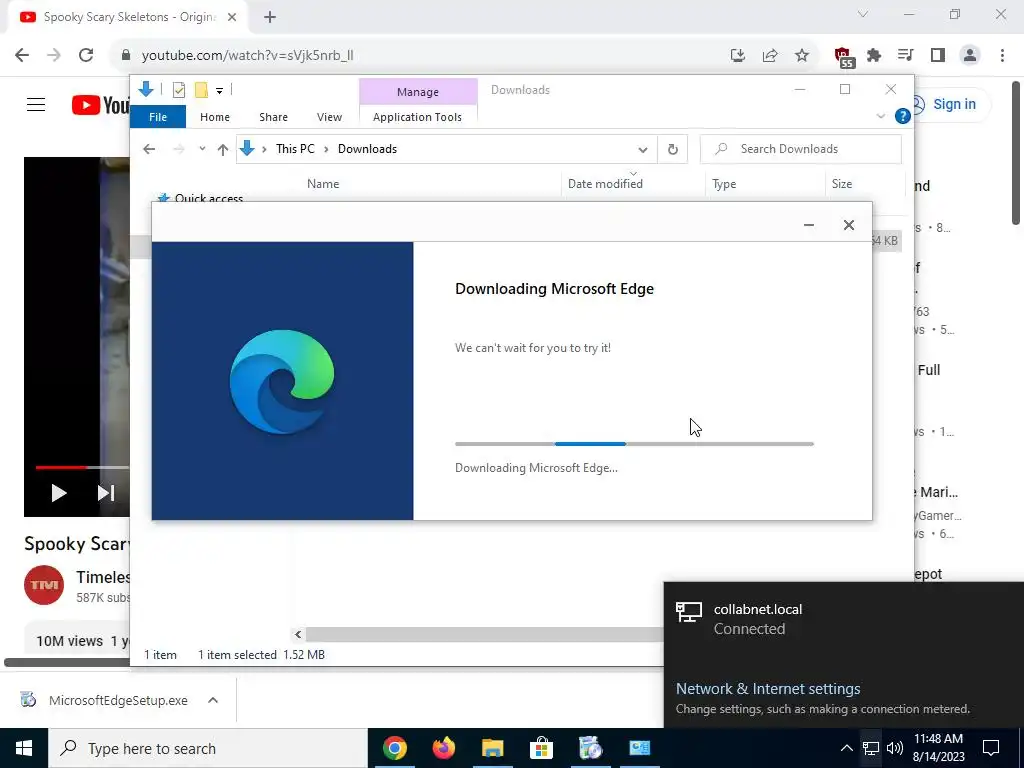Click the forward arrow in Chrome
1024x768 pixels.
pos(54,56)
